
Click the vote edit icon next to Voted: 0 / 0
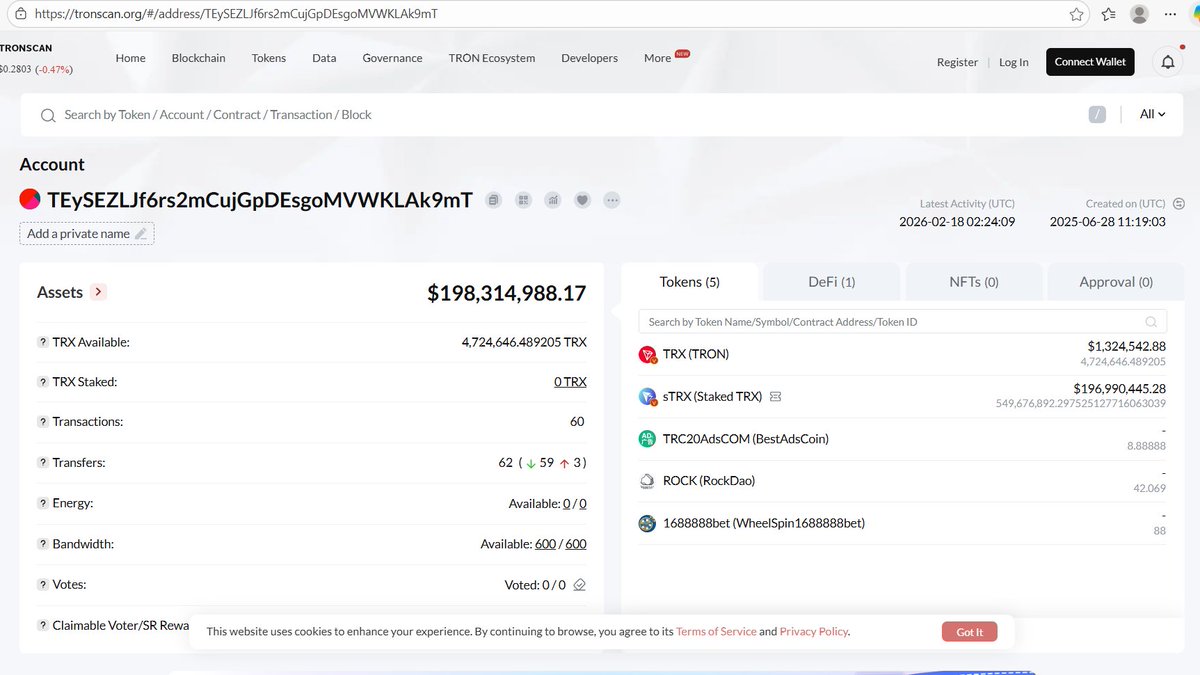pos(580,585)
